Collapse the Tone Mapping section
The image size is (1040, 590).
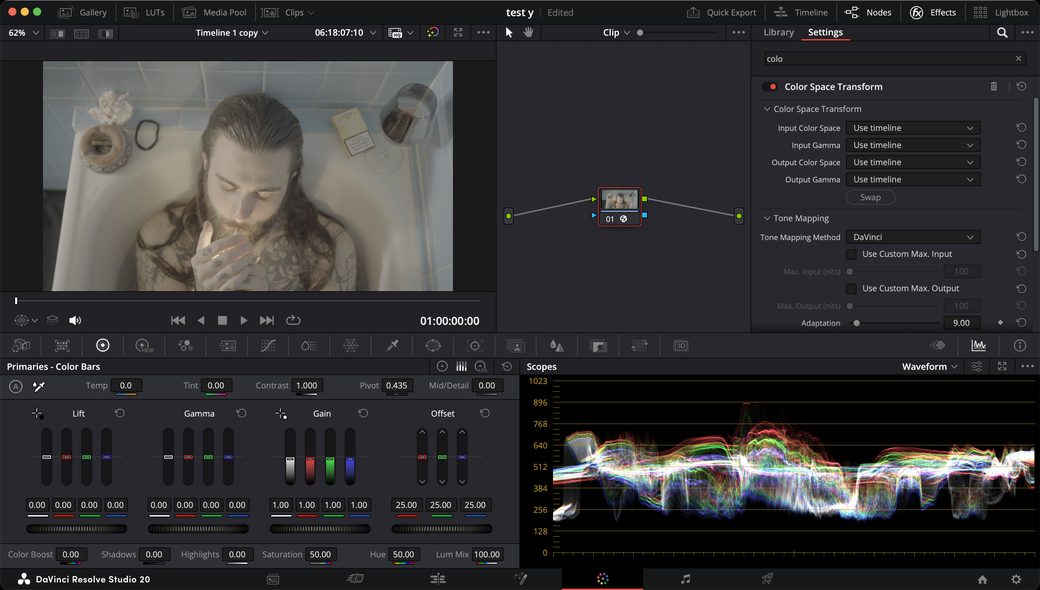(x=767, y=218)
